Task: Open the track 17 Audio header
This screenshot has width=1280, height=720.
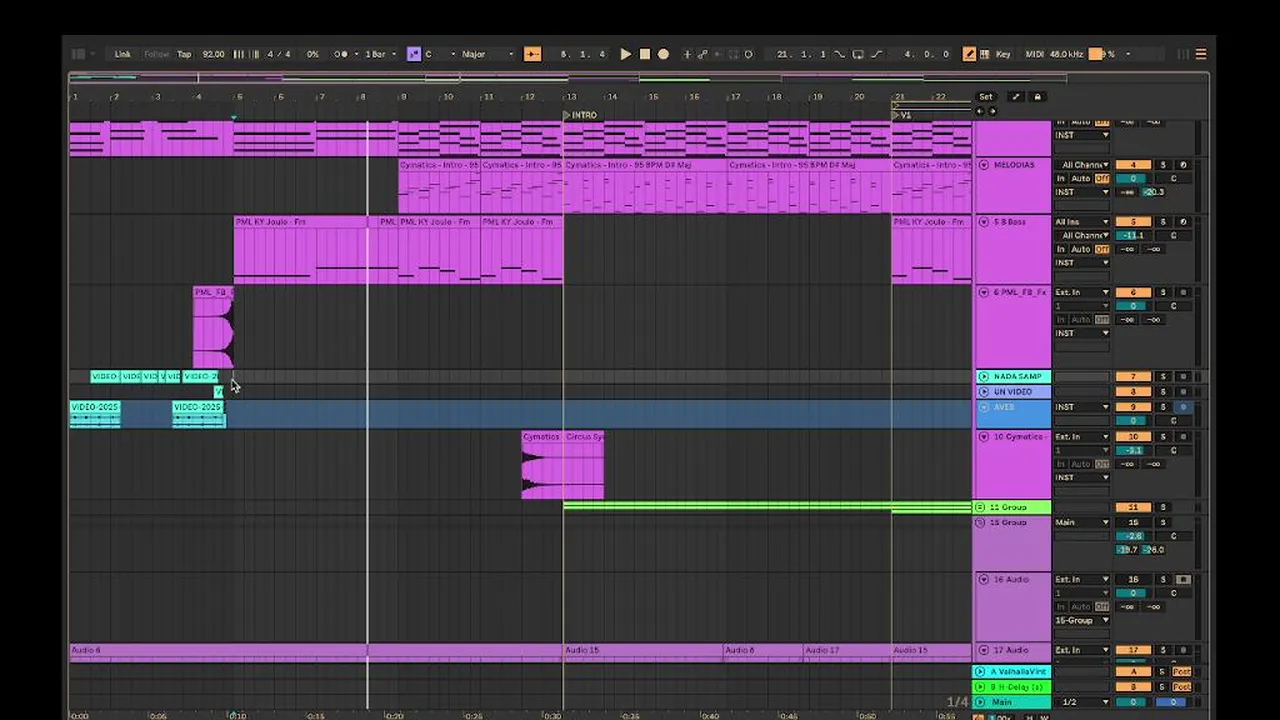Action: coord(1012,651)
